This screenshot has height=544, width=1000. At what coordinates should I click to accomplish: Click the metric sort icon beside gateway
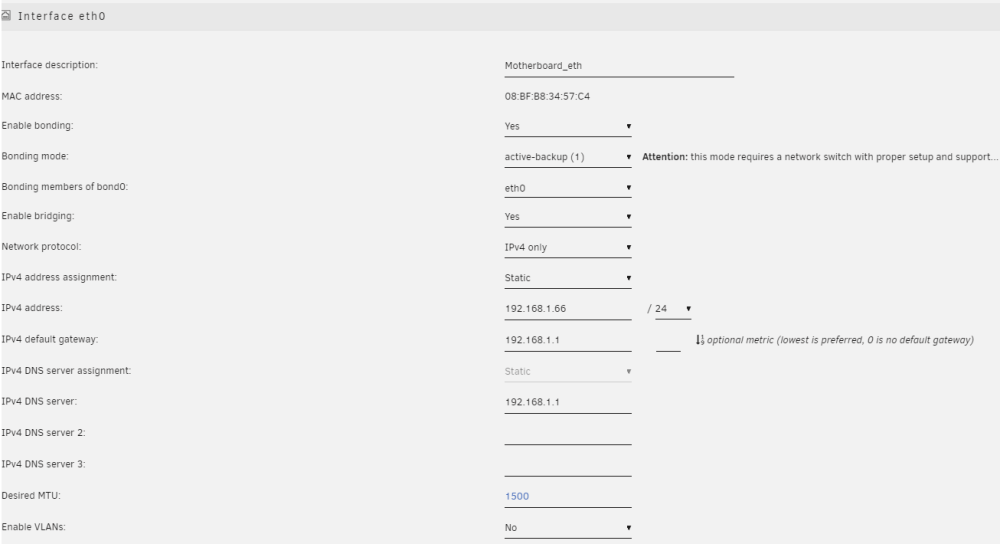point(700,340)
